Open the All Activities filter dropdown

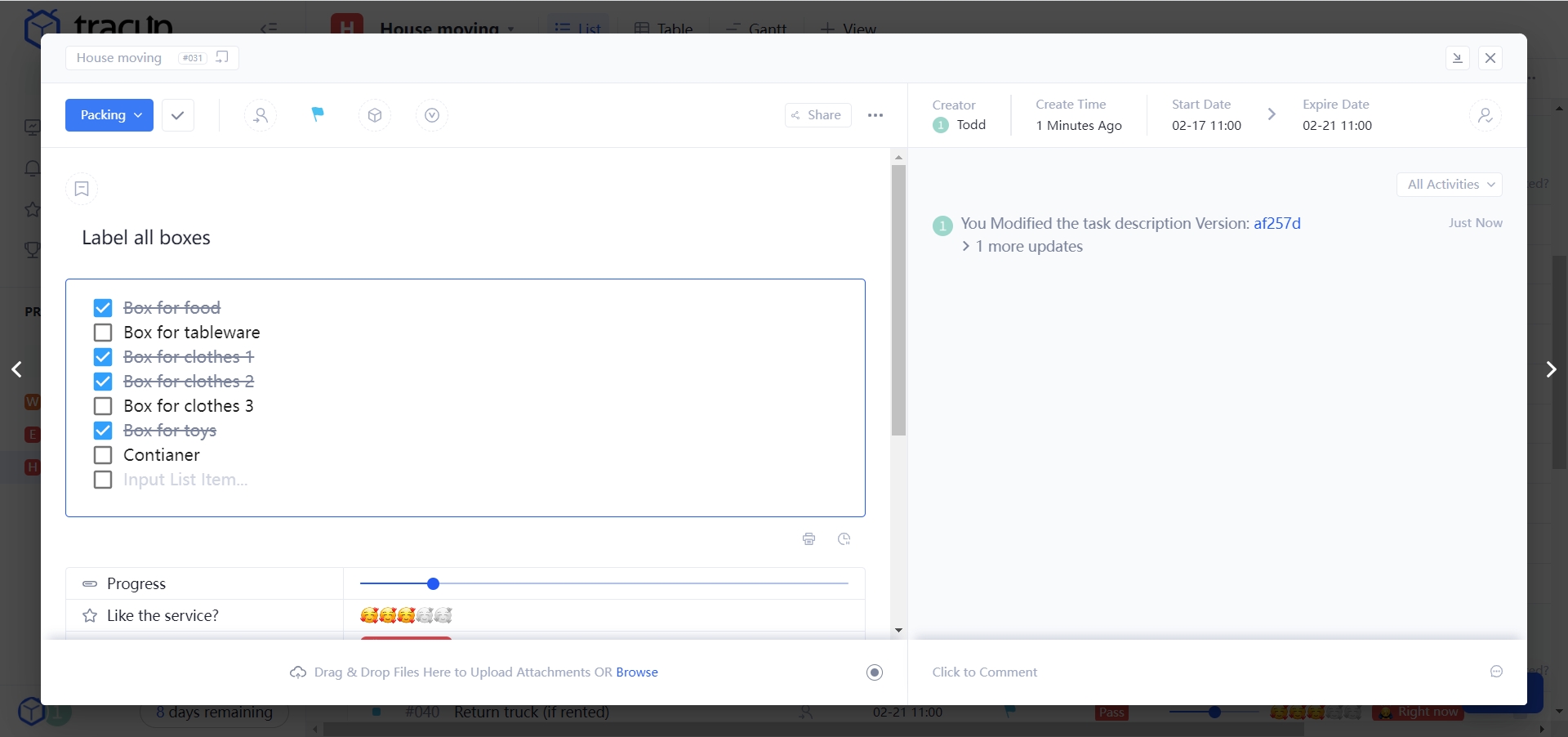tap(1450, 185)
